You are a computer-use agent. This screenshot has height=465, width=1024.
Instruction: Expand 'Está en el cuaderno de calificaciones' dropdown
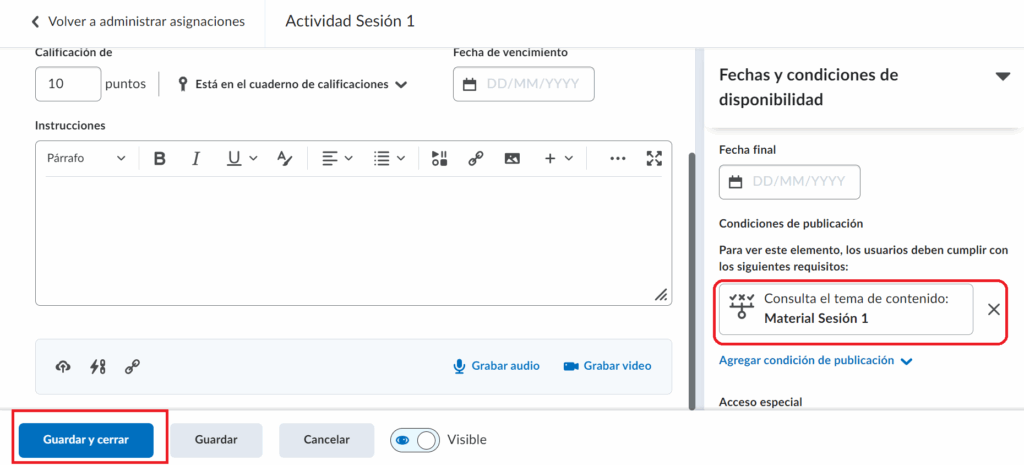pyautogui.click(x=293, y=85)
